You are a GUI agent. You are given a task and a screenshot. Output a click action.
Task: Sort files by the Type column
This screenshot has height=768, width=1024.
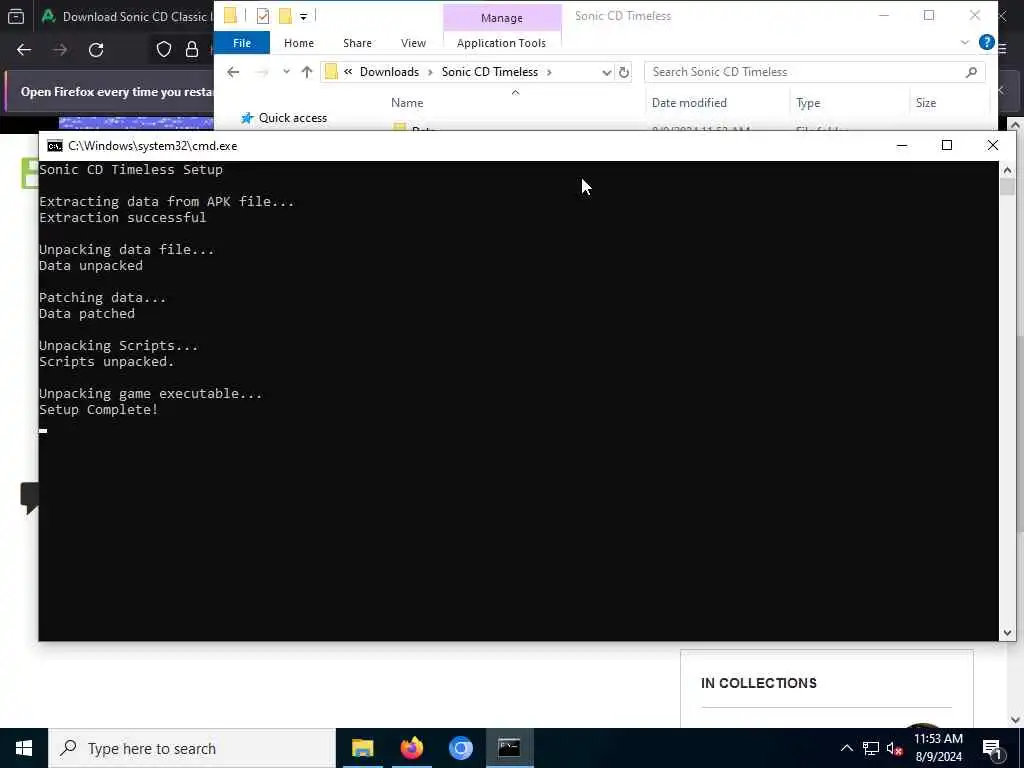(x=808, y=103)
